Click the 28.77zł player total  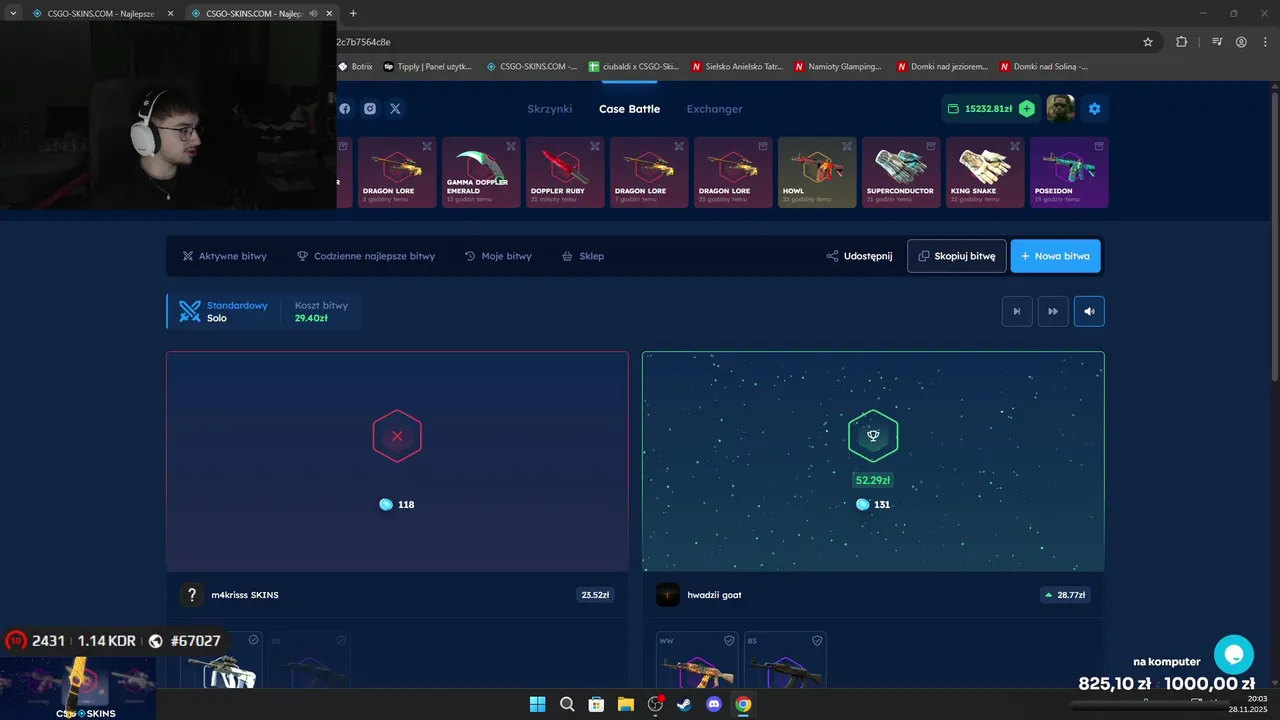click(x=1065, y=595)
